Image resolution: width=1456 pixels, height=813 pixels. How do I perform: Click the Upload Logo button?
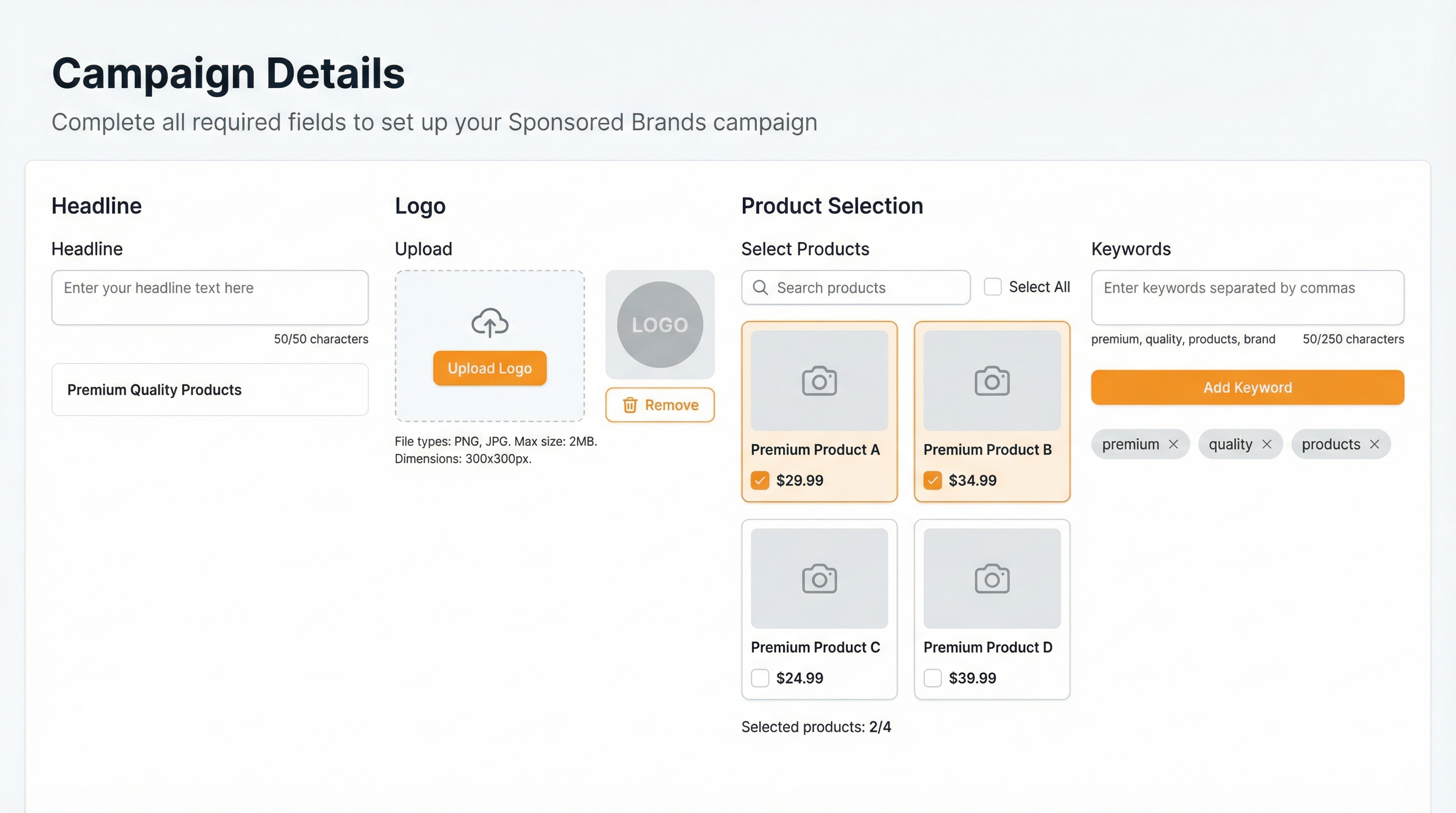click(x=489, y=368)
